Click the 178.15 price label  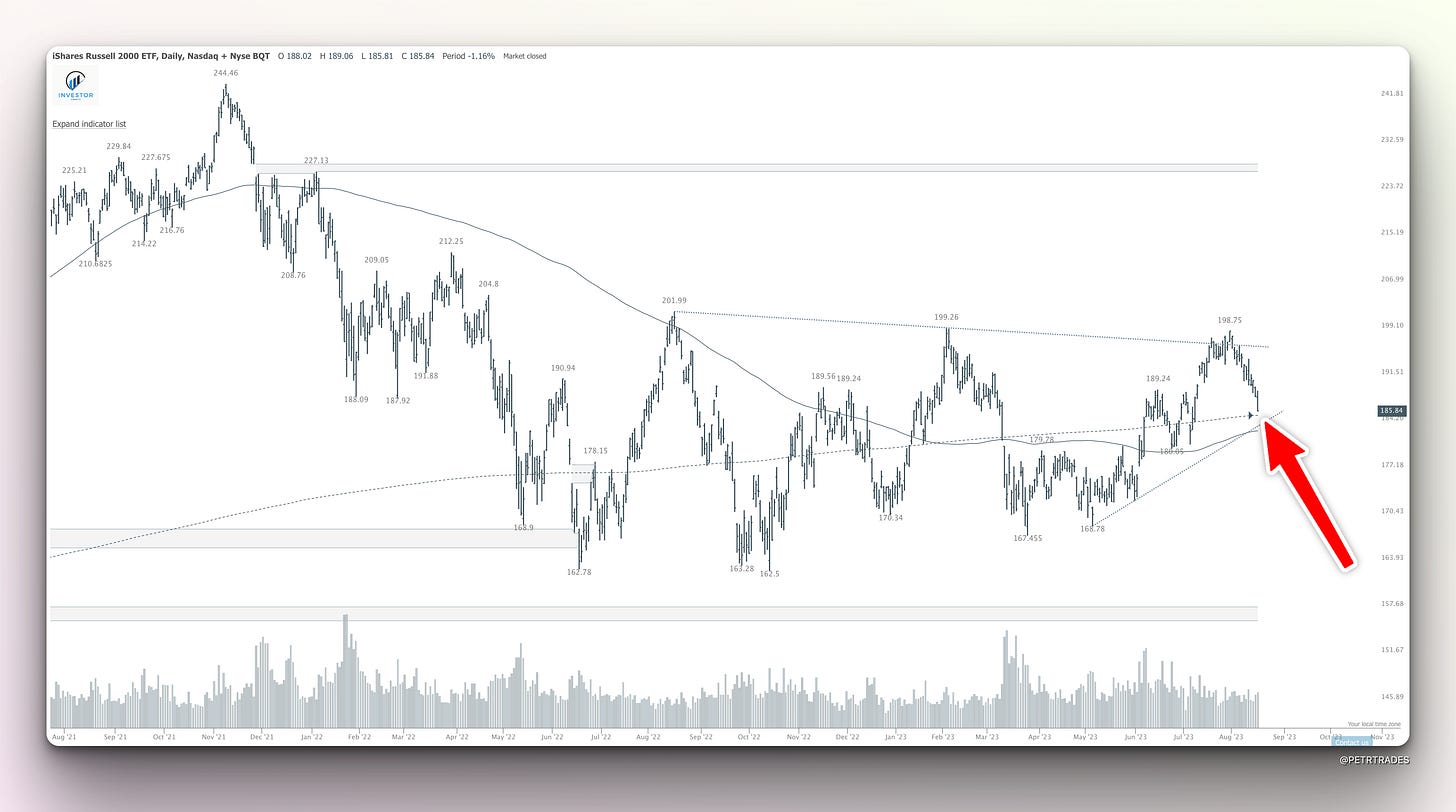(597, 451)
